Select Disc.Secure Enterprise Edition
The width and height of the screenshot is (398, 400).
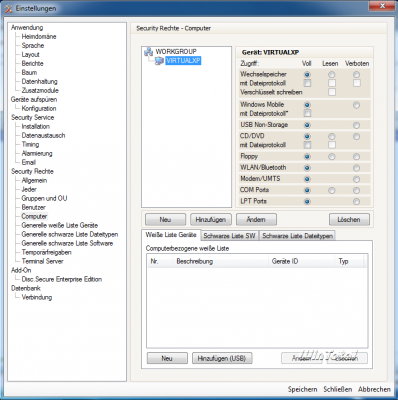[x=62, y=280]
